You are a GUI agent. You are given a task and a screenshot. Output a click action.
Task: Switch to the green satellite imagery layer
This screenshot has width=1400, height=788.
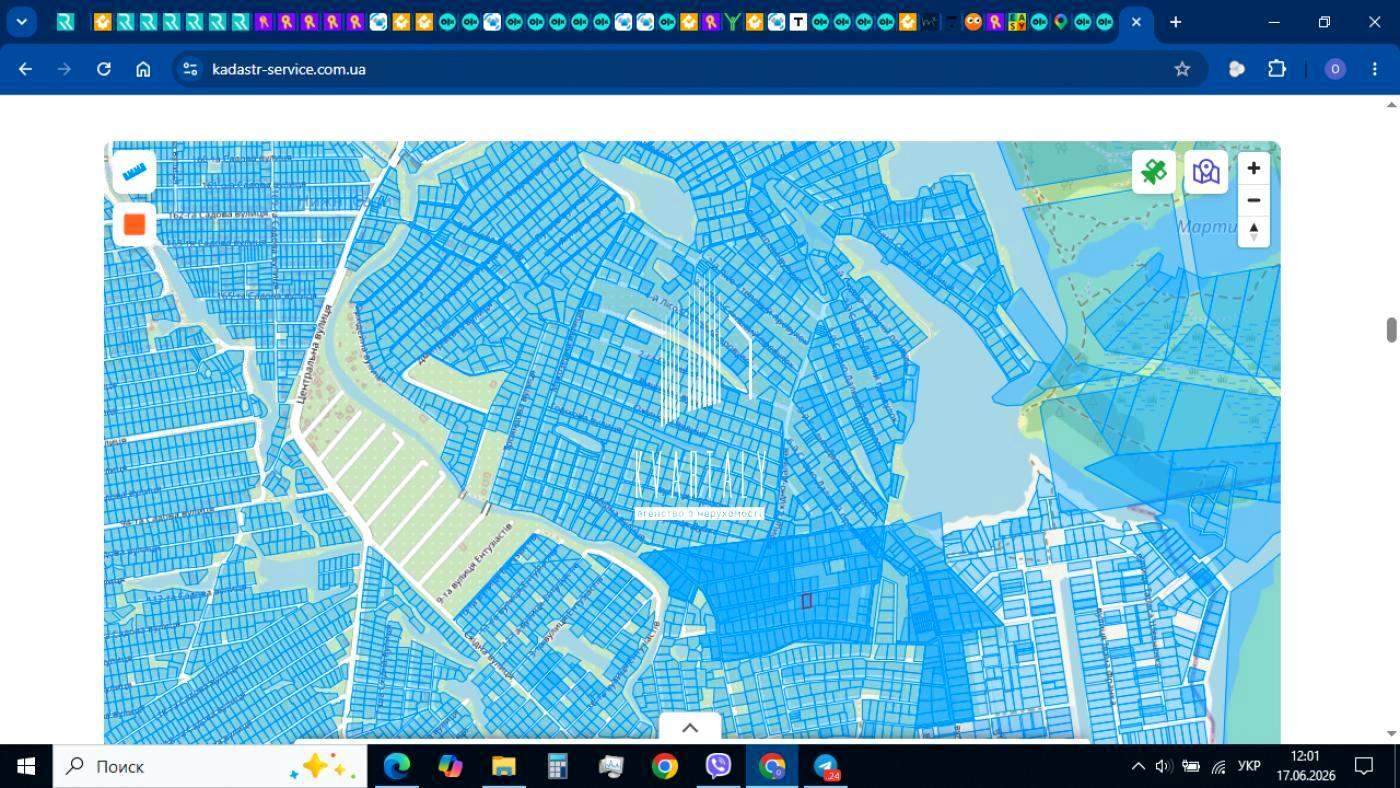coord(1154,172)
